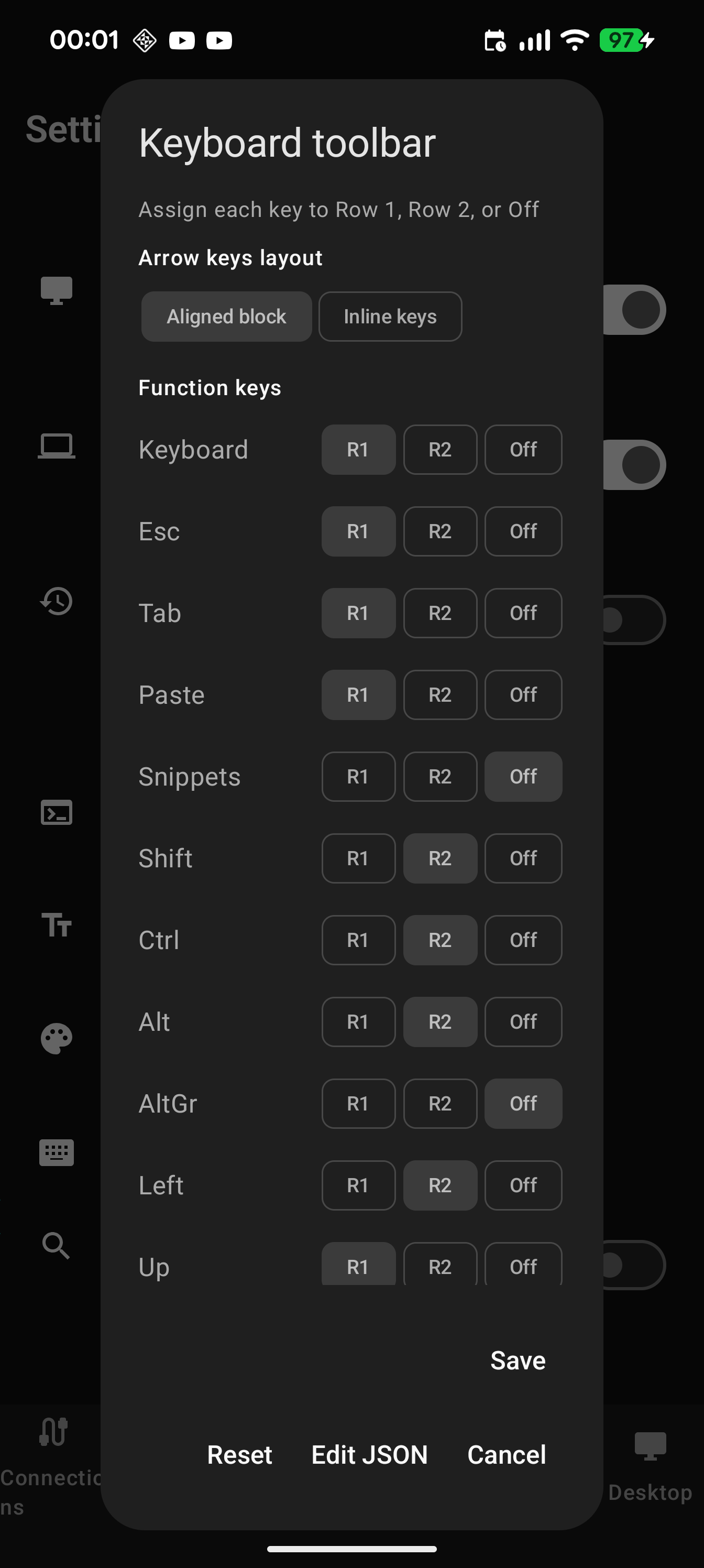This screenshot has width=704, height=1568.
Task: Tap the text size icon
Action: (x=56, y=925)
